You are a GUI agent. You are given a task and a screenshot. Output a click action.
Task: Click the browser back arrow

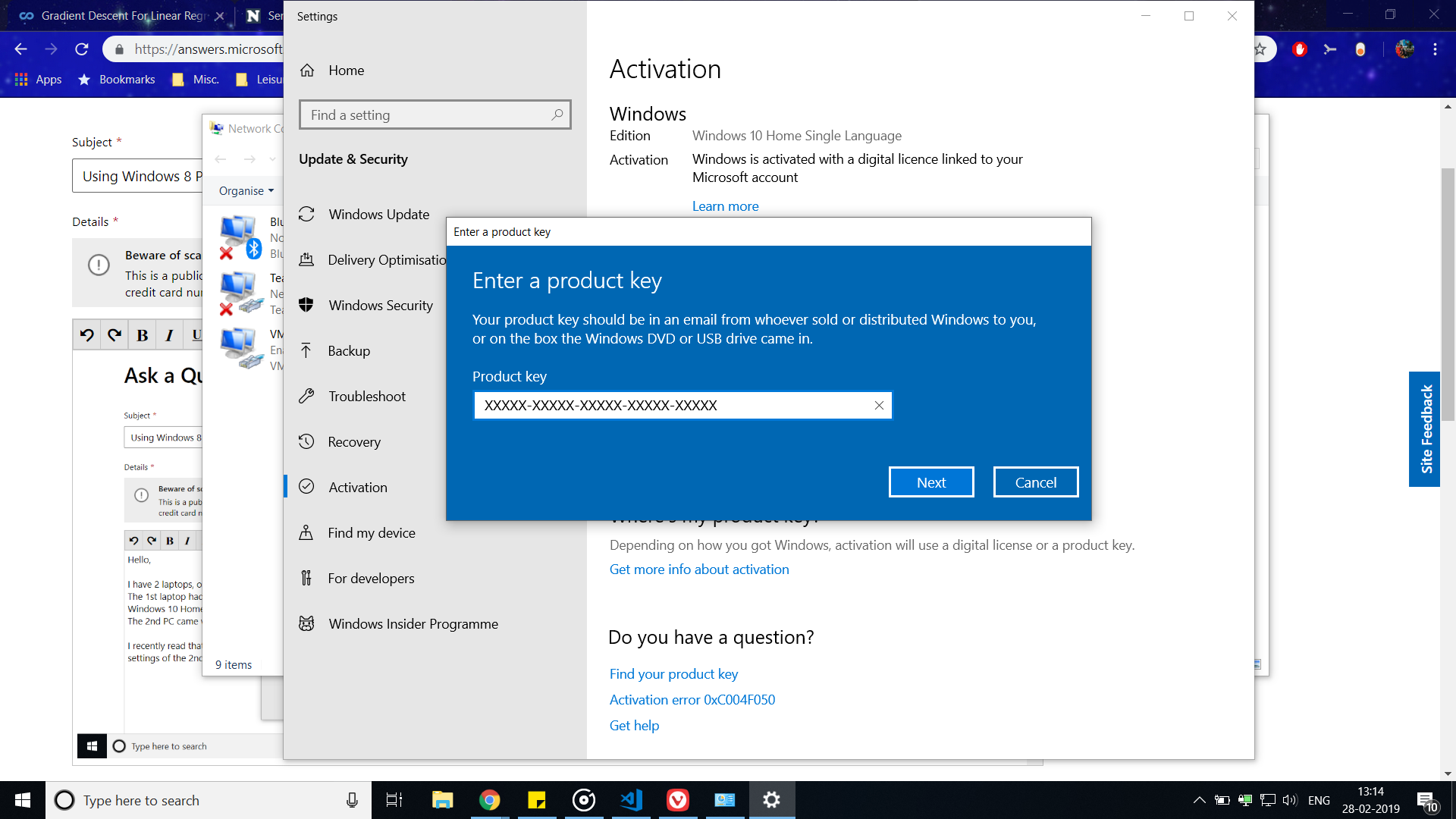(x=21, y=49)
